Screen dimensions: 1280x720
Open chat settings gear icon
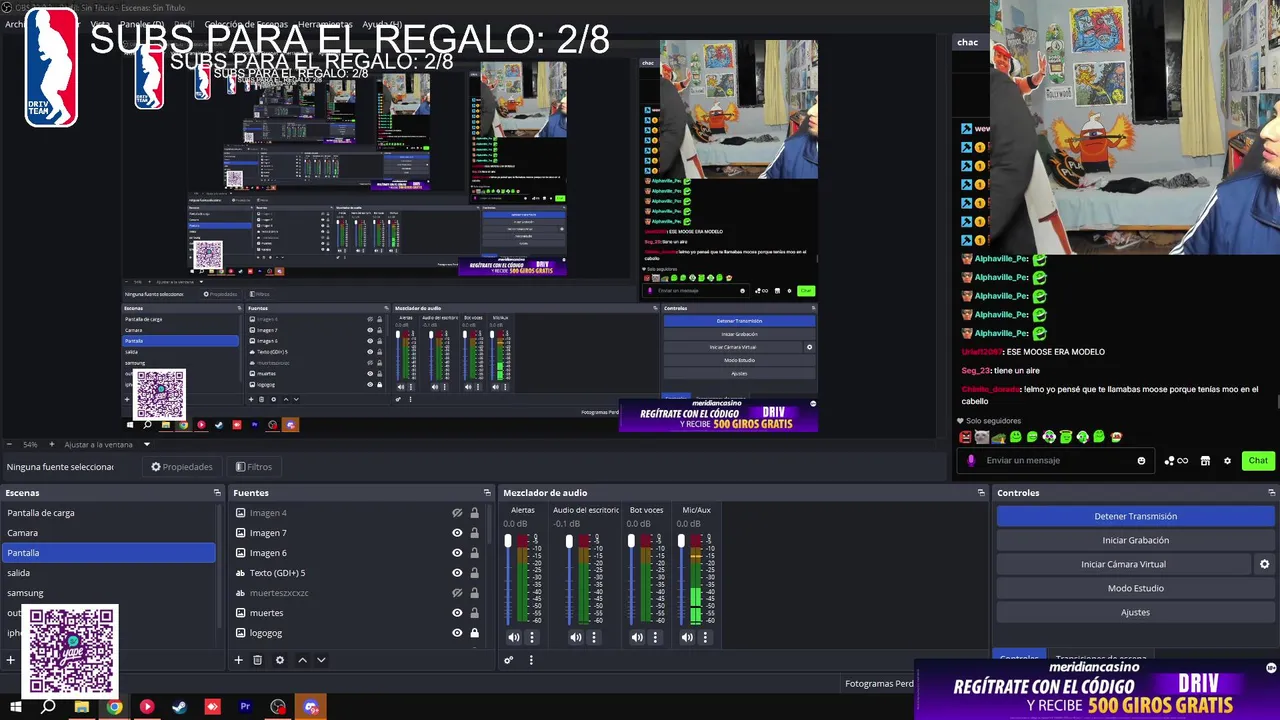click(x=1227, y=461)
